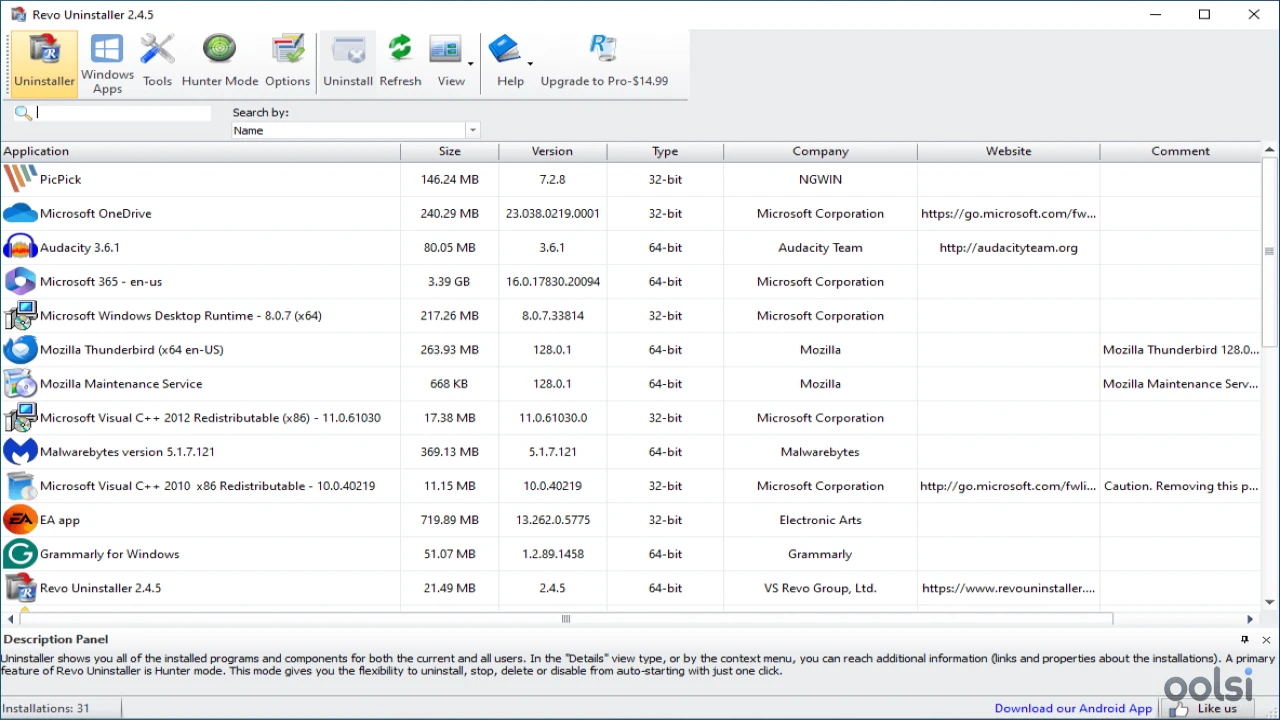Click the 3.39 GB size cell
The image size is (1280, 720).
click(x=449, y=281)
